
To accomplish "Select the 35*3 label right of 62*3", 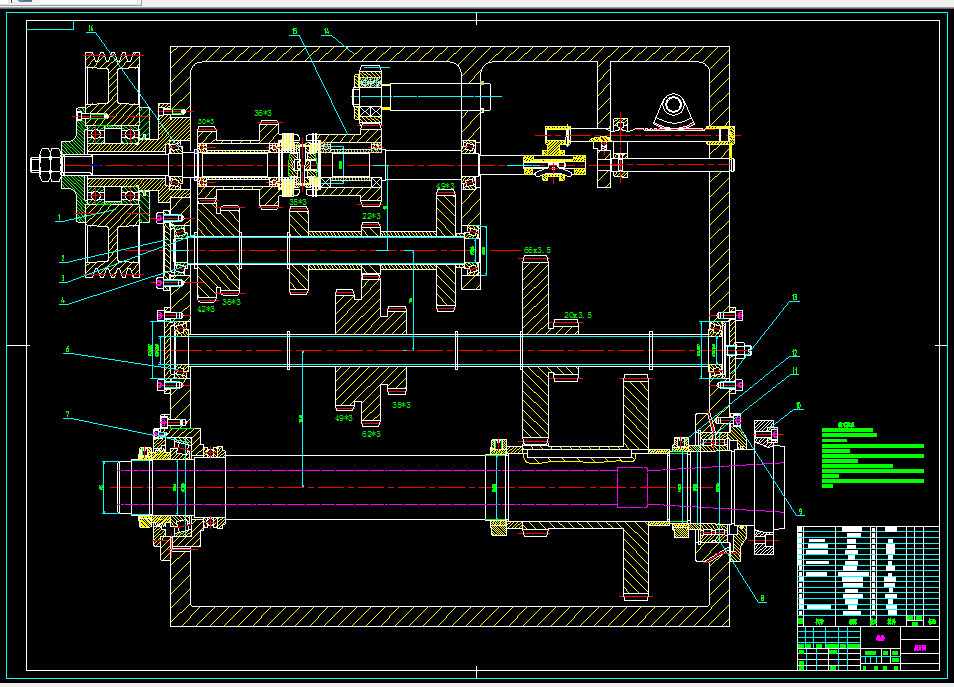I will pos(401,405).
